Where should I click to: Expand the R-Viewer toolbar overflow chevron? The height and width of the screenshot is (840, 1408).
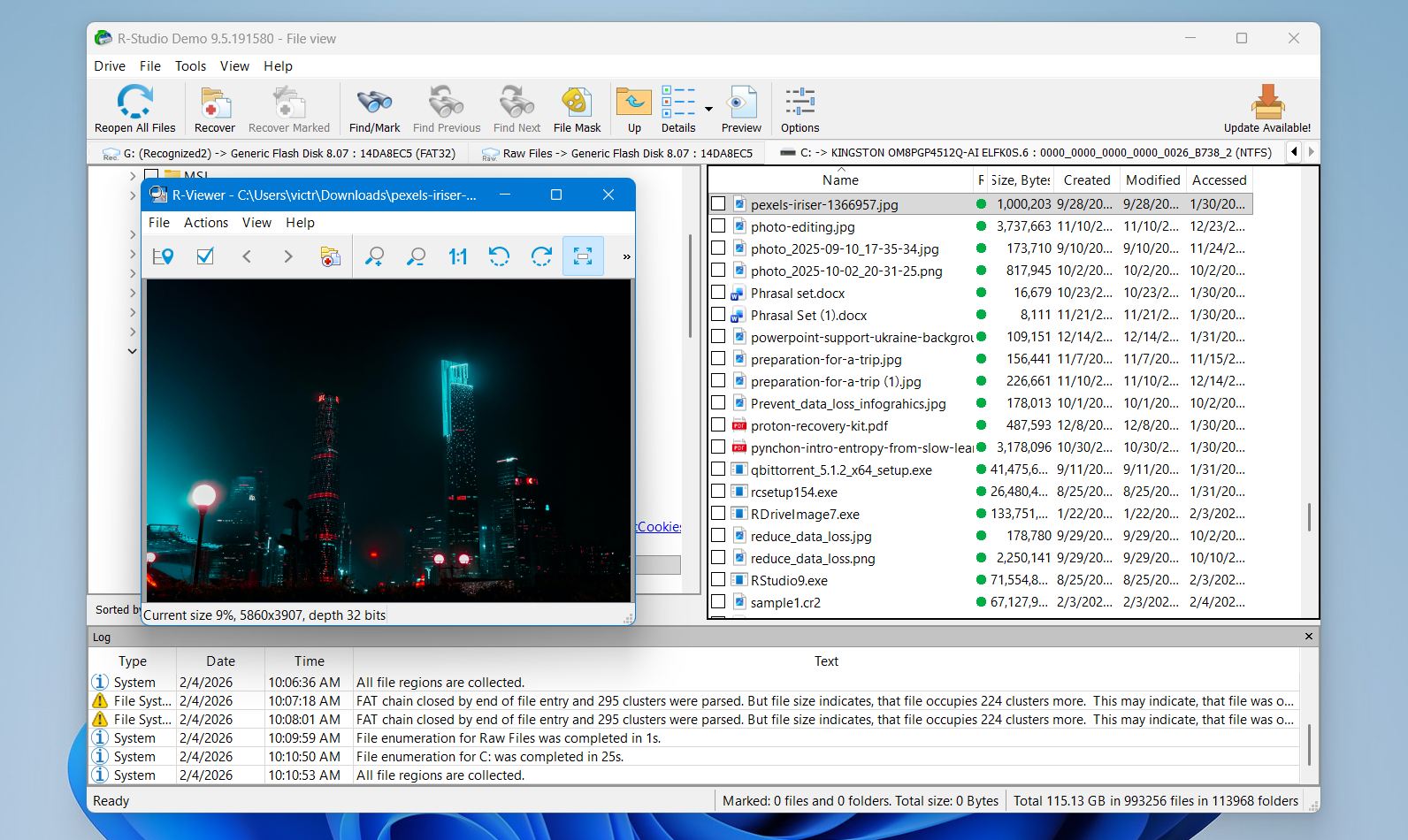coord(626,256)
